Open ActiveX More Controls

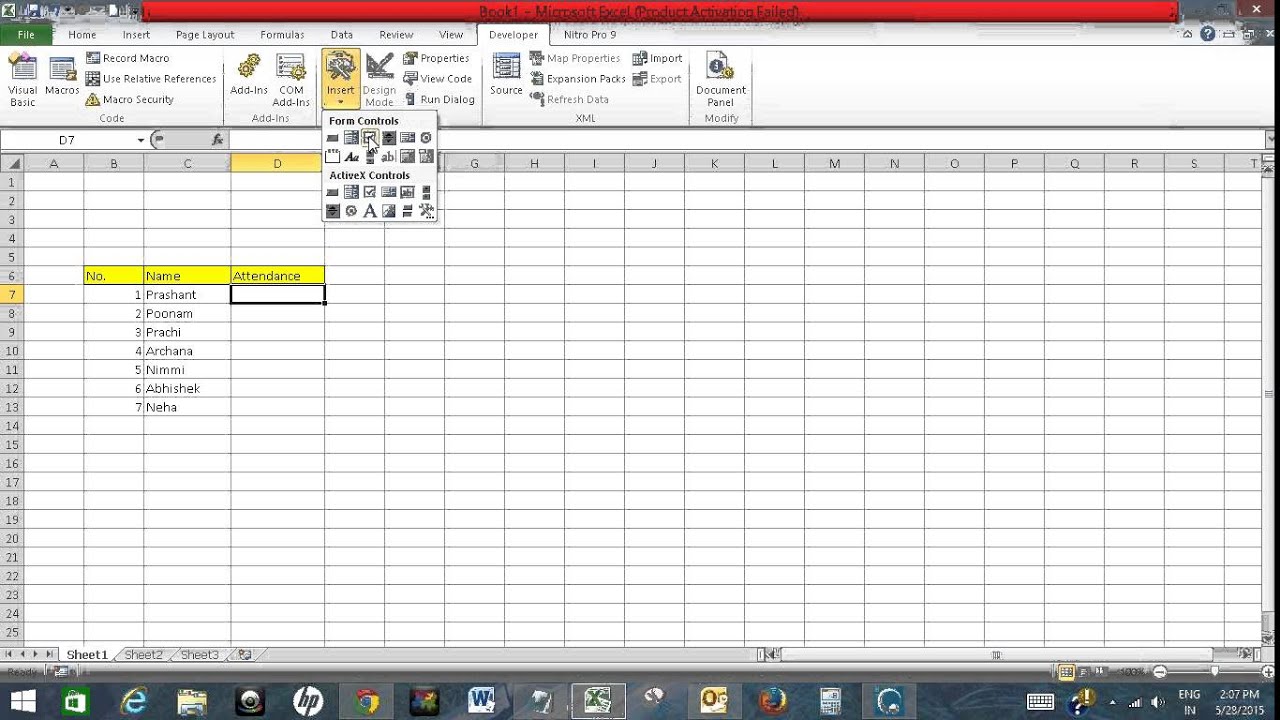tap(426, 211)
